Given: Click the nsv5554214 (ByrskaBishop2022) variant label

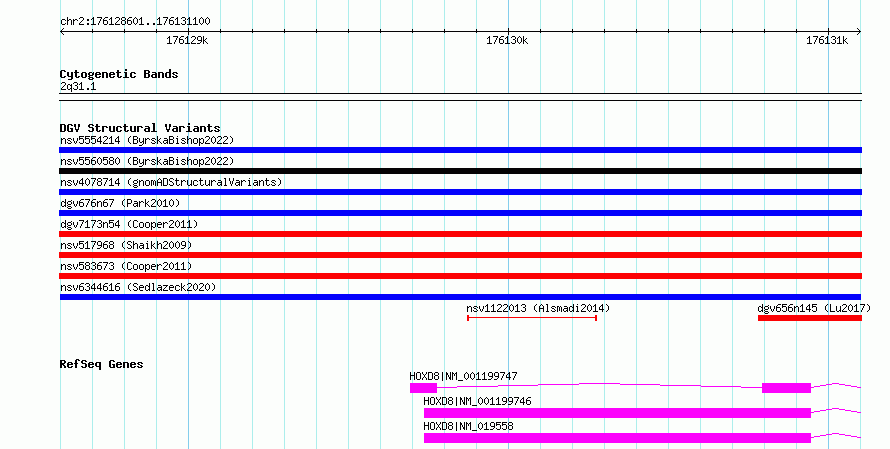Looking at the screenshot, I should 147,140.
